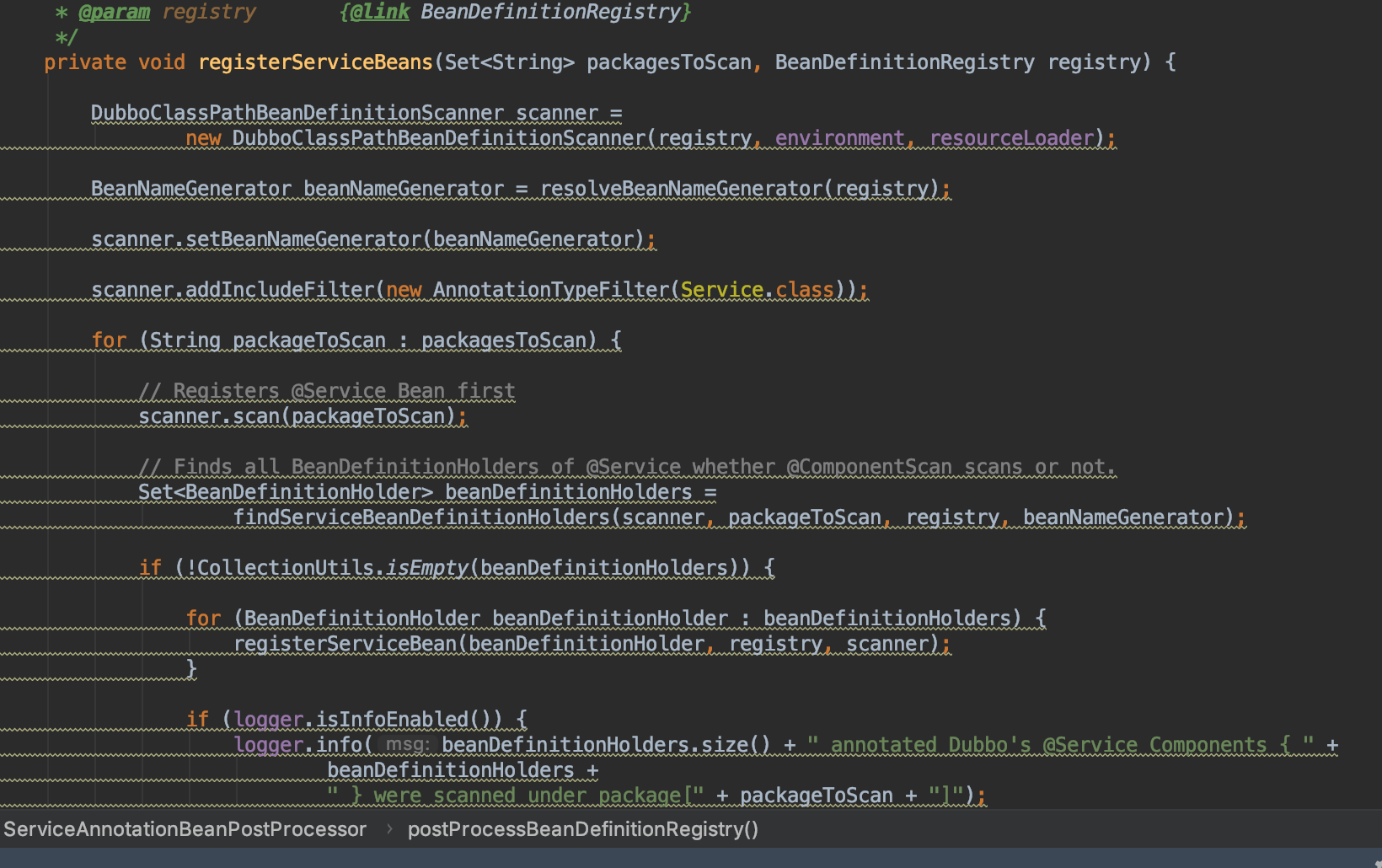Image resolution: width=1382 pixels, height=868 pixels.
Task: Place cursor on resourceLoader constructor argument
Action: 1011,138
